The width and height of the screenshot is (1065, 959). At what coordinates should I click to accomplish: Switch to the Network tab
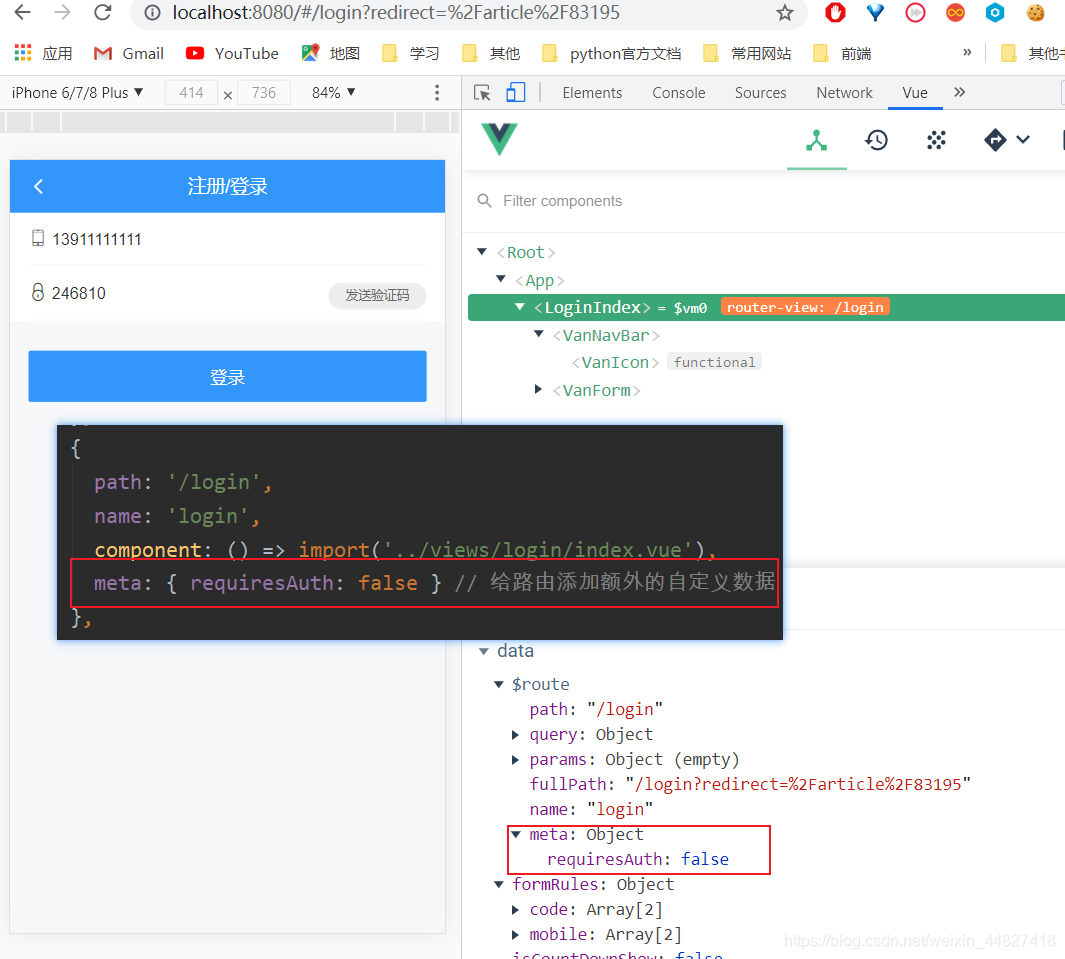[x=844, y=92]
